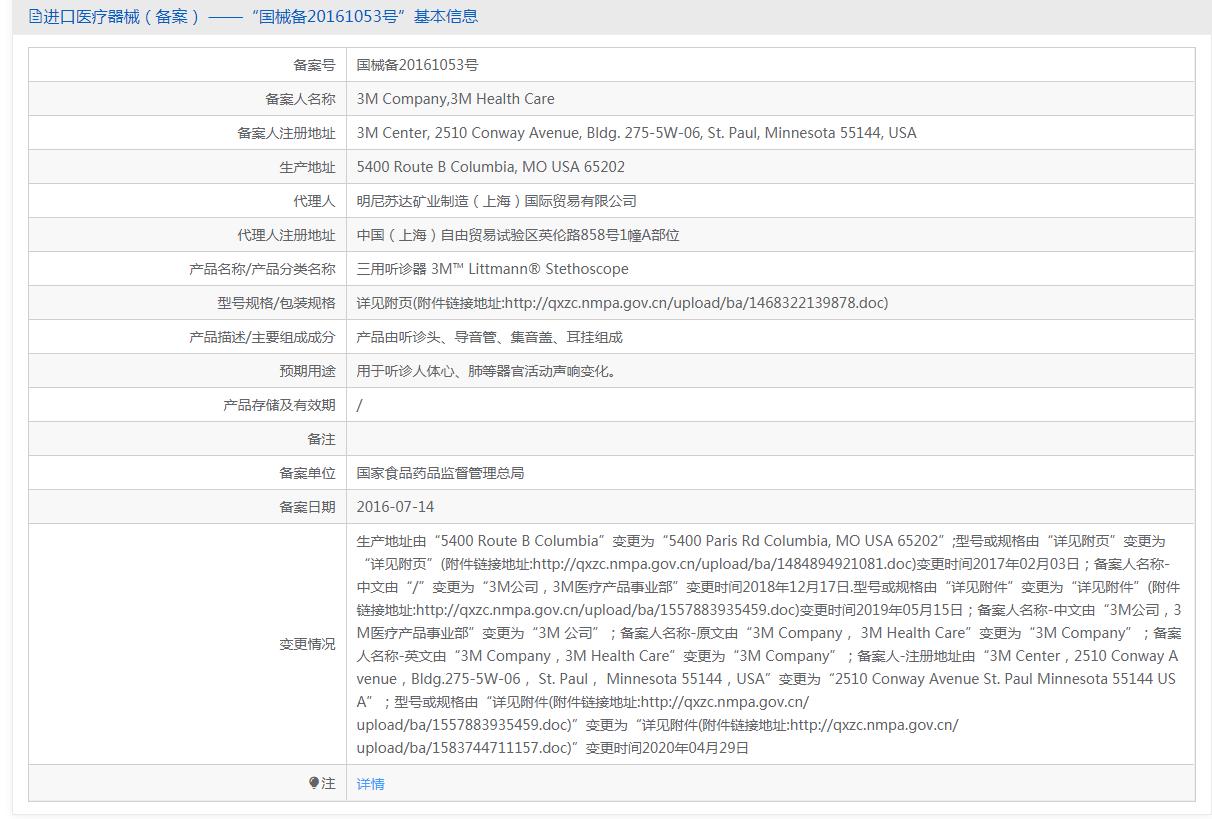The height and width of the screenshot is (819, 1212).
Task: Select the 生产地址 label
Action: [307, 167]
